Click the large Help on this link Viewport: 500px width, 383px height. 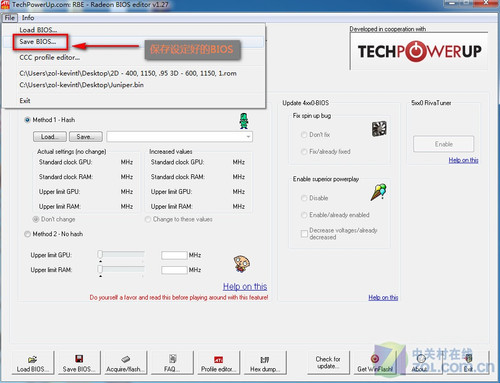pyautogui.click(x=245, y=287)
